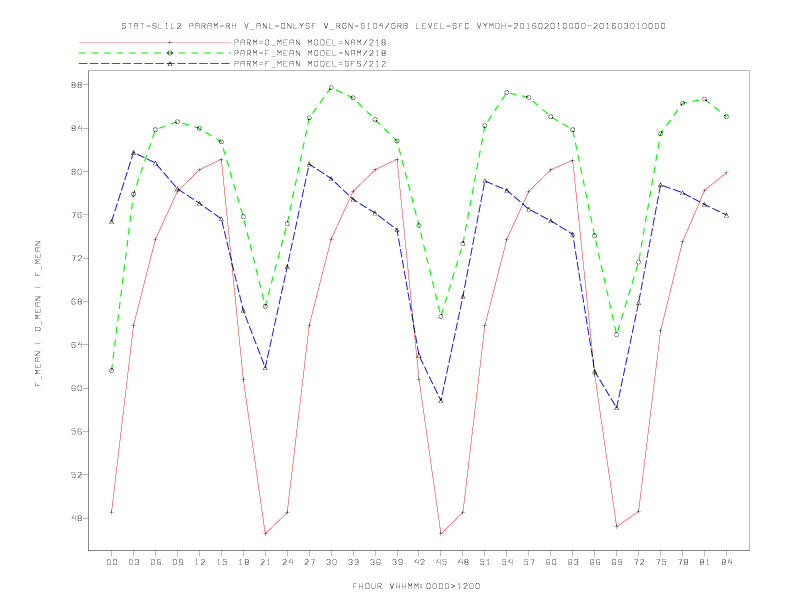Viewport: 792px width, 612px height.
Task: Click y-axis tick label 60
Action: pyautogui.click(x=76, y=388)
